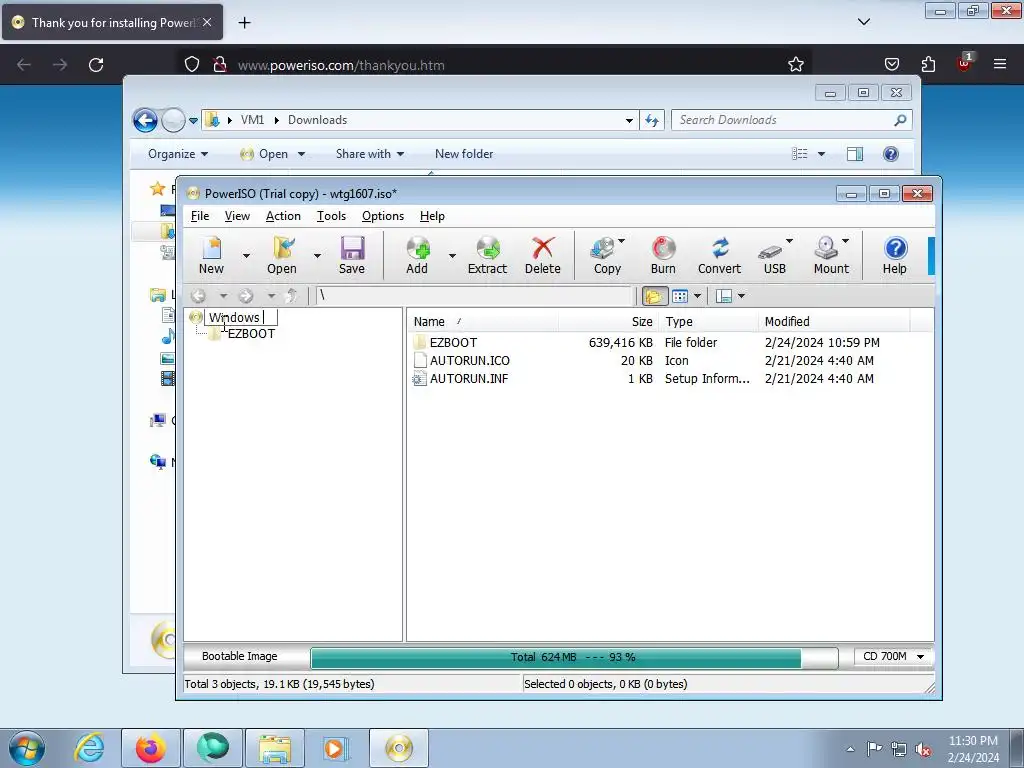Open PowerISO Help toolbar icon
Image resolution: width=1024 pixels, height=768 pixels.
click(895, 255)
